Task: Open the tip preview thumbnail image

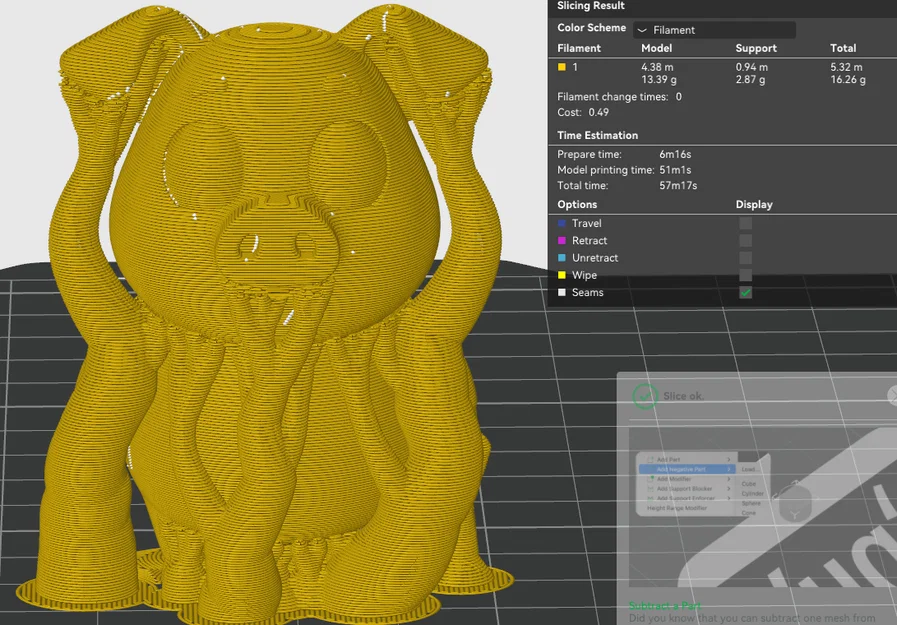Action: (x=763, y=507)
